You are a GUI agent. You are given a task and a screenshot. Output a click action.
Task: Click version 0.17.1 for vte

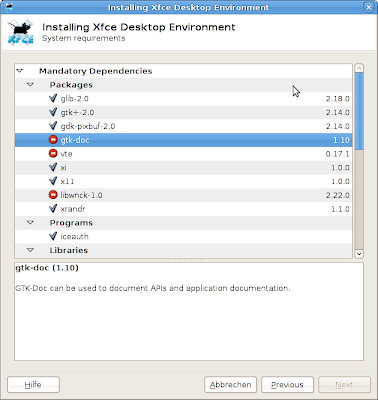click(x=337, y=154)
